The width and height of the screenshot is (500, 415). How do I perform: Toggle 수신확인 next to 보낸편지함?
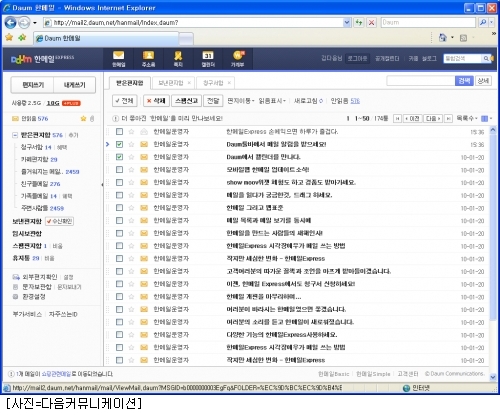[x=60, y=221]
